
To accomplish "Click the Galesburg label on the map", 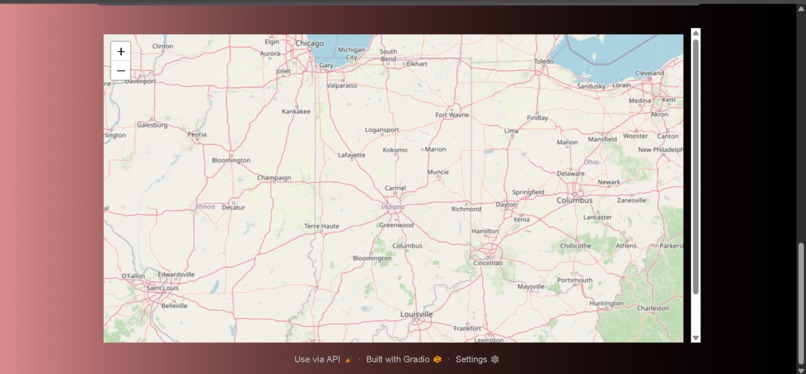I will pos(152,125).
